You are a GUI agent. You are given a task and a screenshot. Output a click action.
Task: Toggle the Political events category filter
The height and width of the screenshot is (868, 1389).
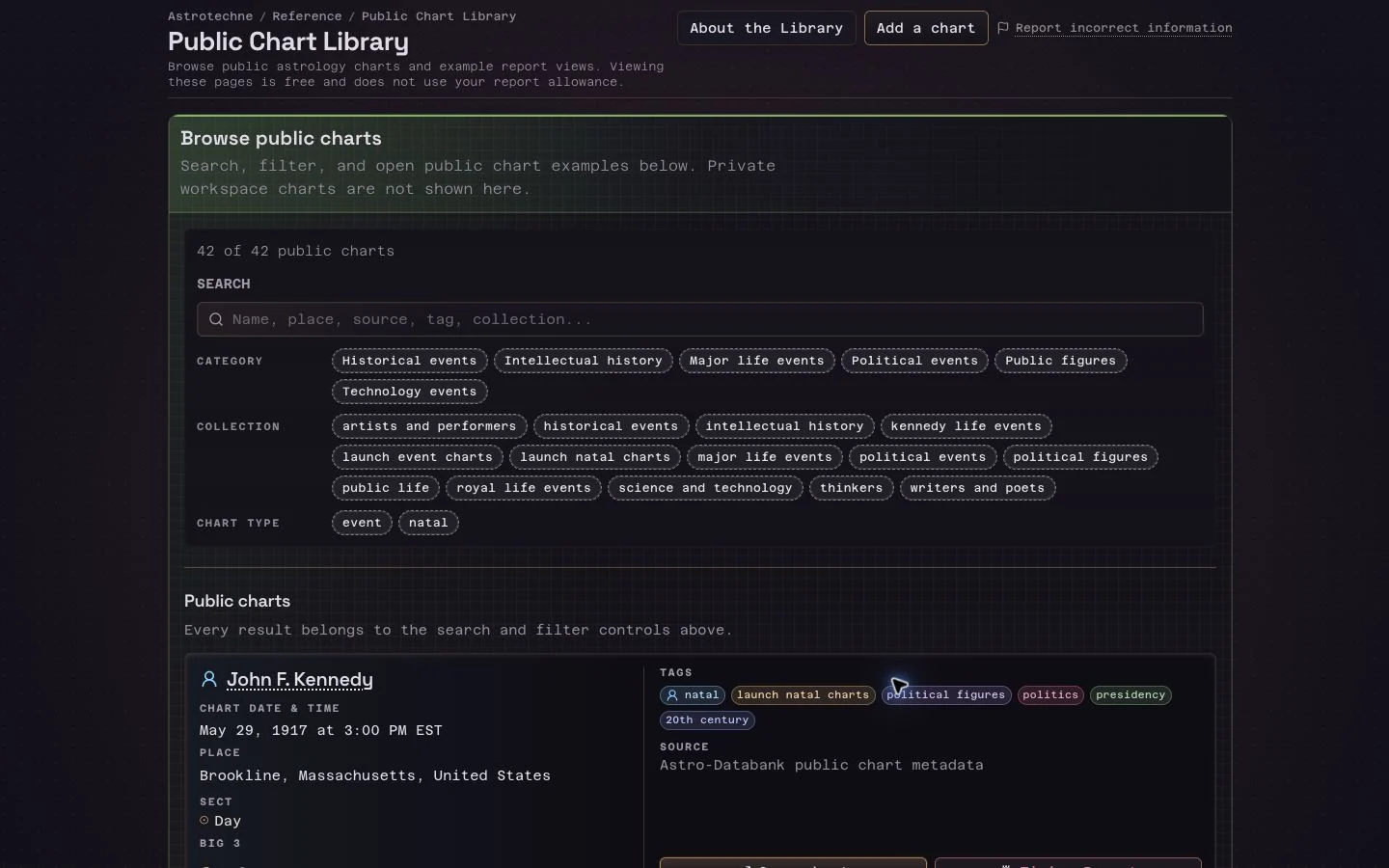tap(915, 361)
